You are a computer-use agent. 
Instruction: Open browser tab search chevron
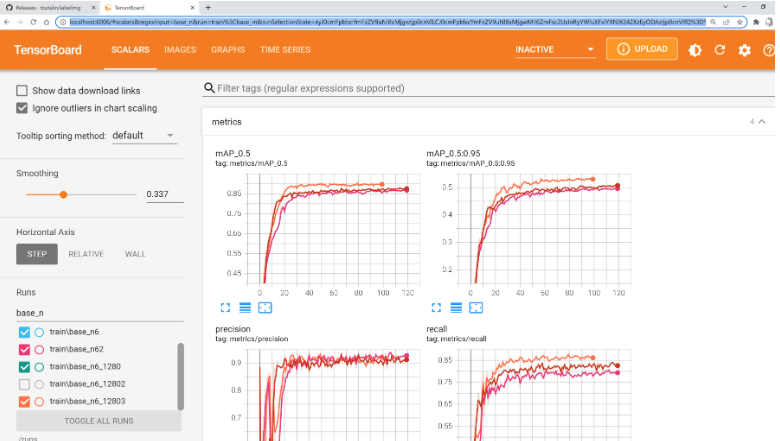point(725,7)
